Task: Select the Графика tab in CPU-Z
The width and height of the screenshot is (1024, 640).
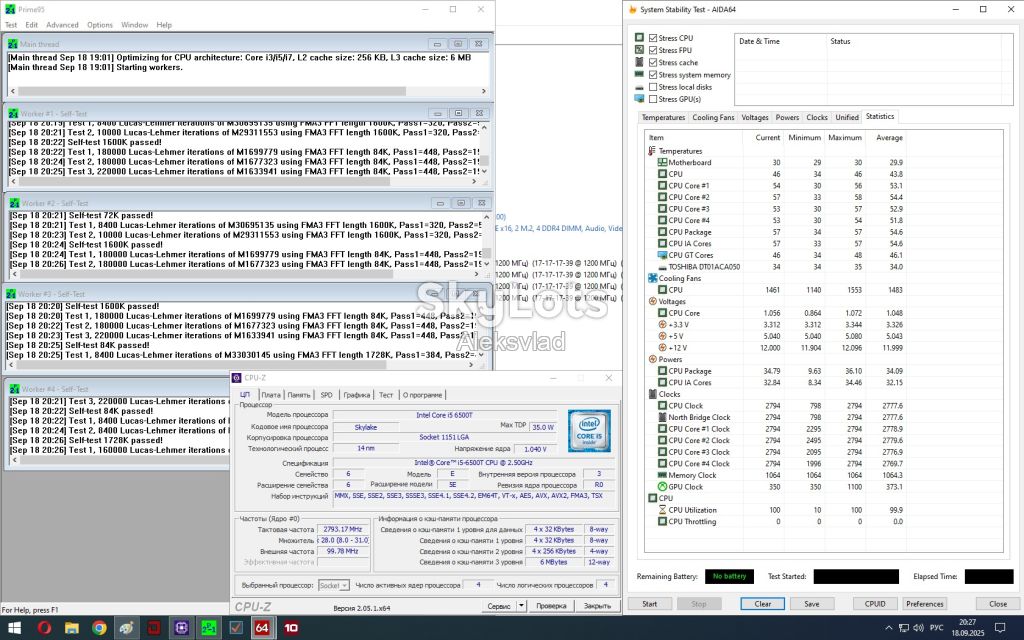Action: (x=357, y=395)
